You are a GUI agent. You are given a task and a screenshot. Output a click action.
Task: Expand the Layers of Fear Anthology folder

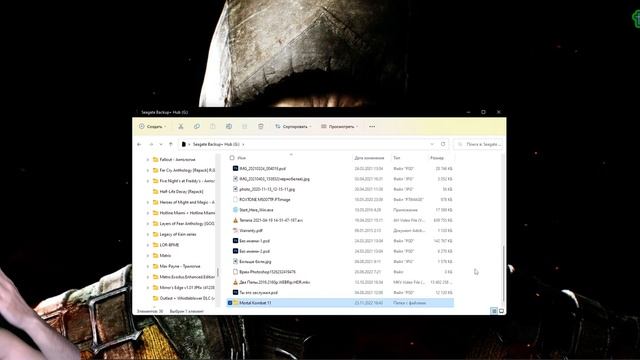[x=148, y=224]
